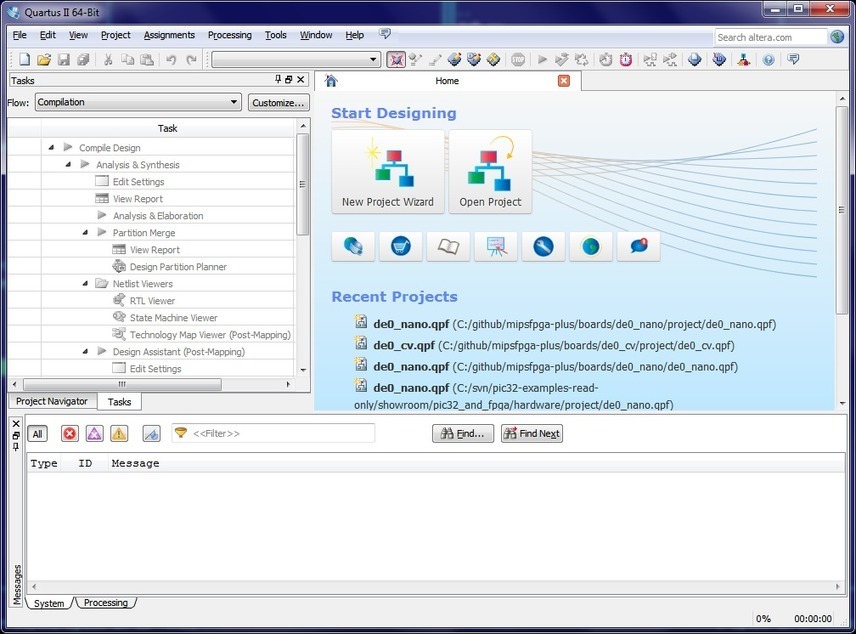Click the highlighted pink toolbar icon
This screenshot has width=856, height=634.
[x=396, y=60]
